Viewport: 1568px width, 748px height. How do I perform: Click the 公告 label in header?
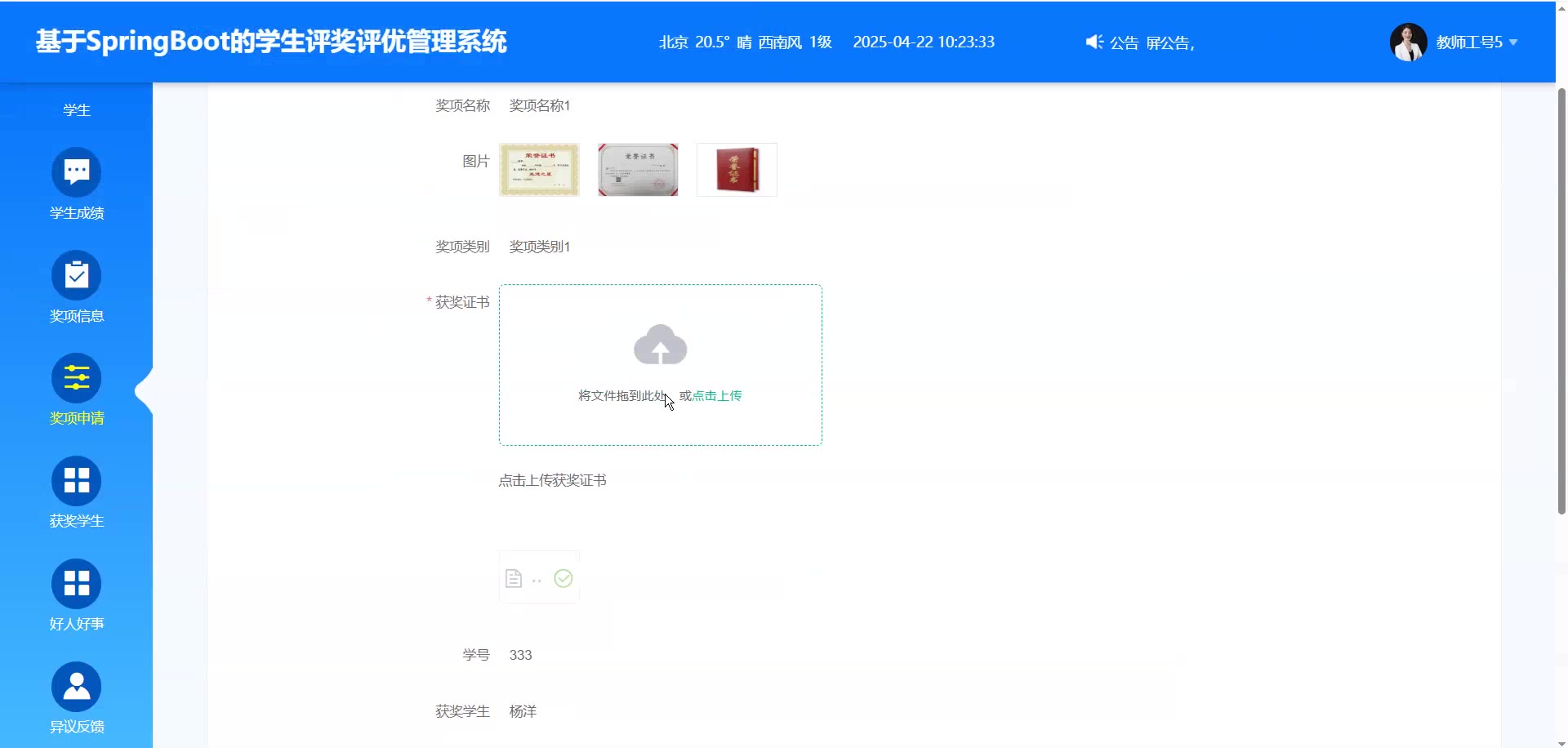tap(1124, 43)
